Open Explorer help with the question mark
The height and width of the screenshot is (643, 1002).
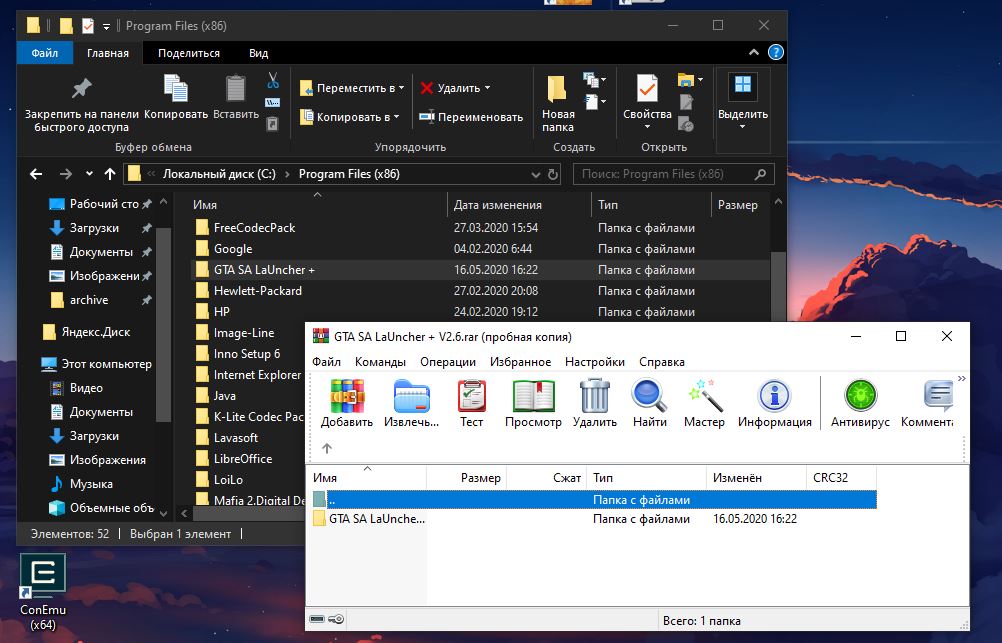[x=776, y=52]
